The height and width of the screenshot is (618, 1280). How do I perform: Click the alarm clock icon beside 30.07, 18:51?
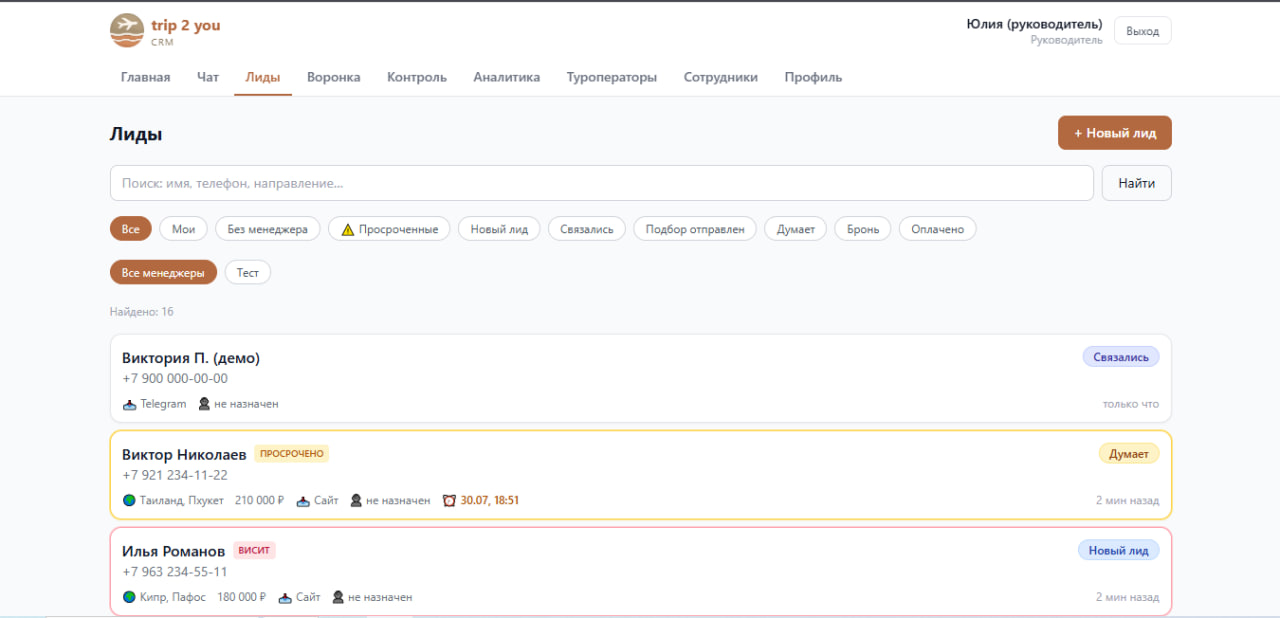[449, 500]
